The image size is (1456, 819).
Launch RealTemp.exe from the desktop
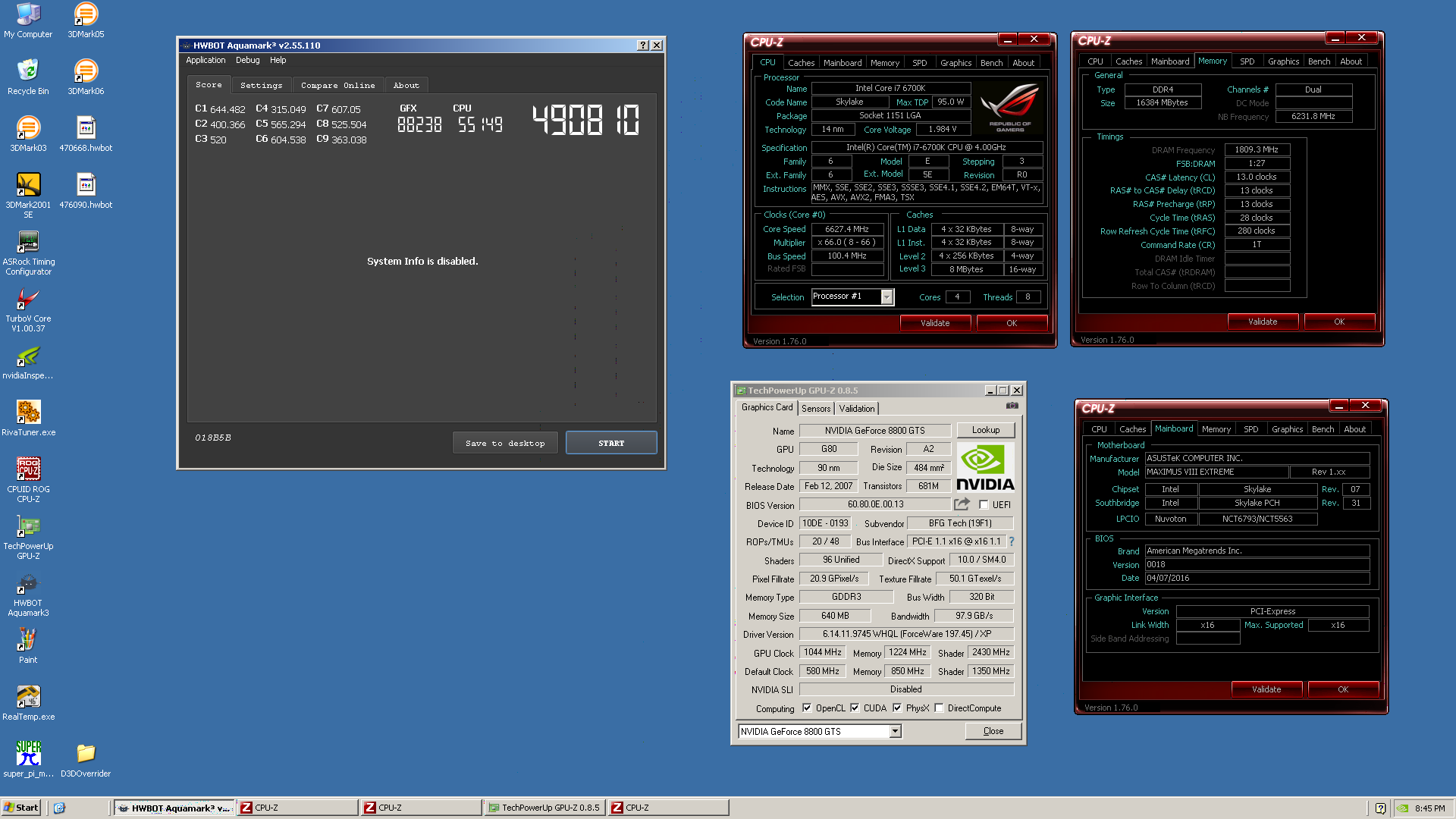(28, 703)
